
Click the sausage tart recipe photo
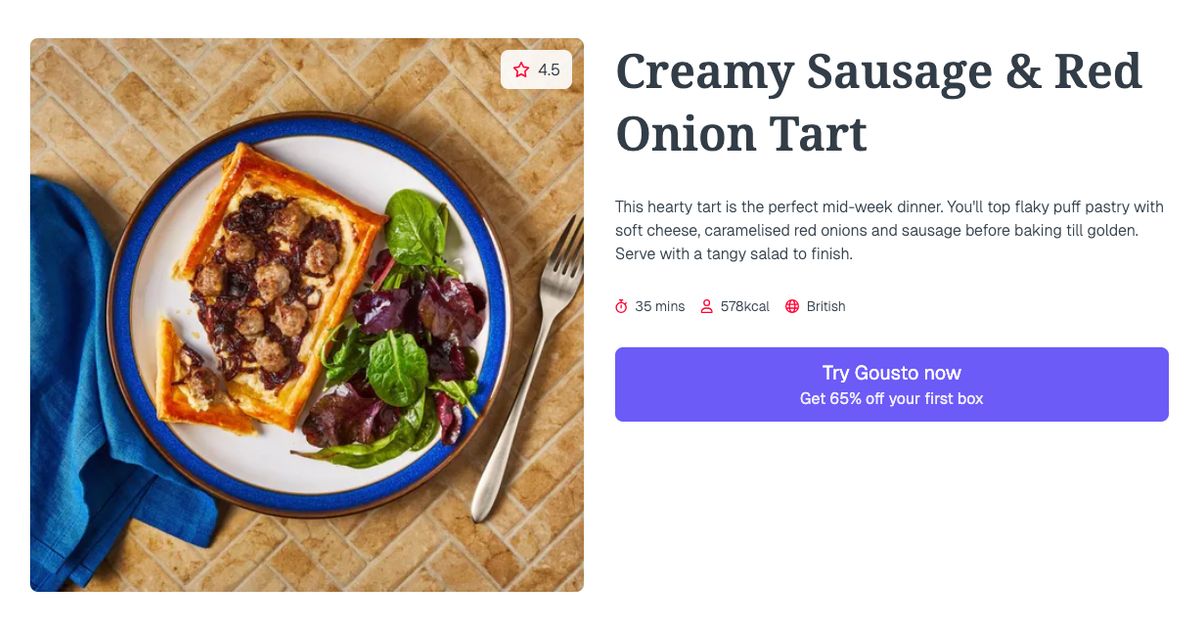point(307,315)
